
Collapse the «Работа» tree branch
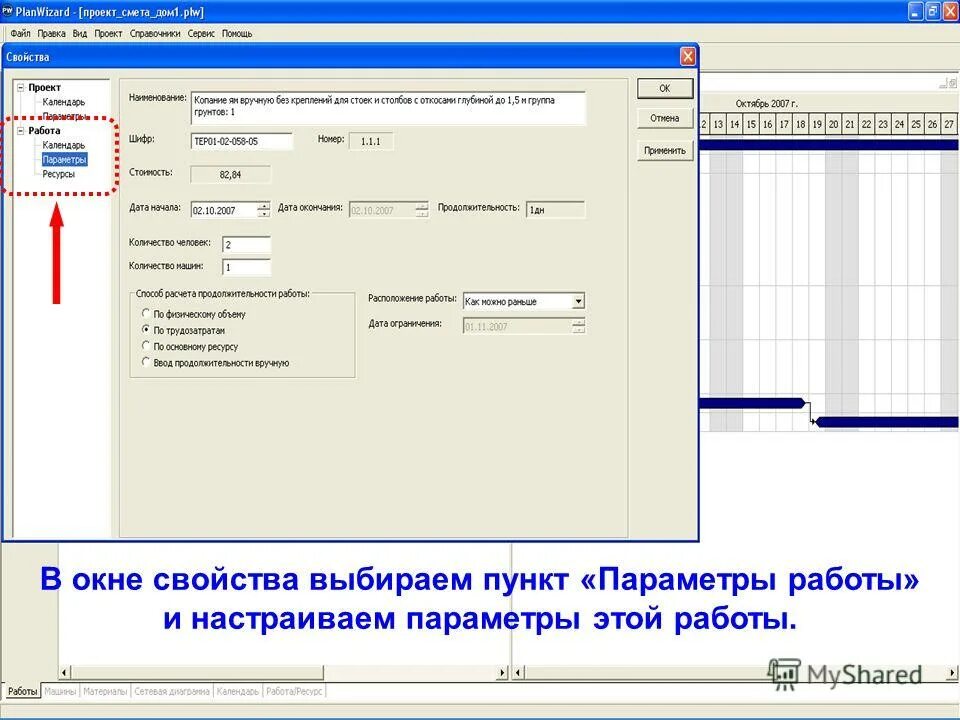(20, 131)
